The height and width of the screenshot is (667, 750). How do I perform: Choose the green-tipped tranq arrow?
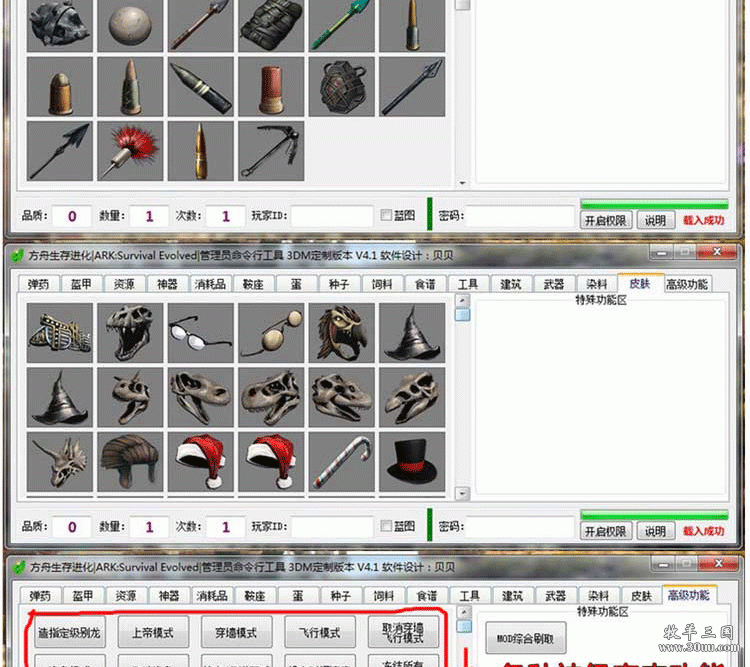[342, 25]
